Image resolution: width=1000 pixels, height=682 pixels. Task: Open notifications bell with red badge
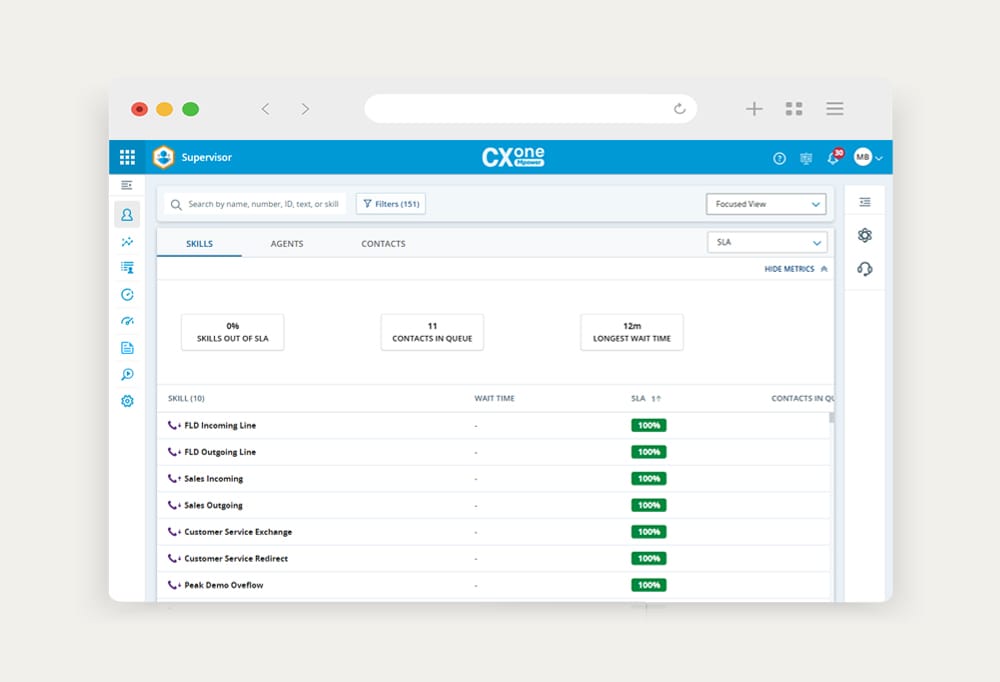coord(833,158)
